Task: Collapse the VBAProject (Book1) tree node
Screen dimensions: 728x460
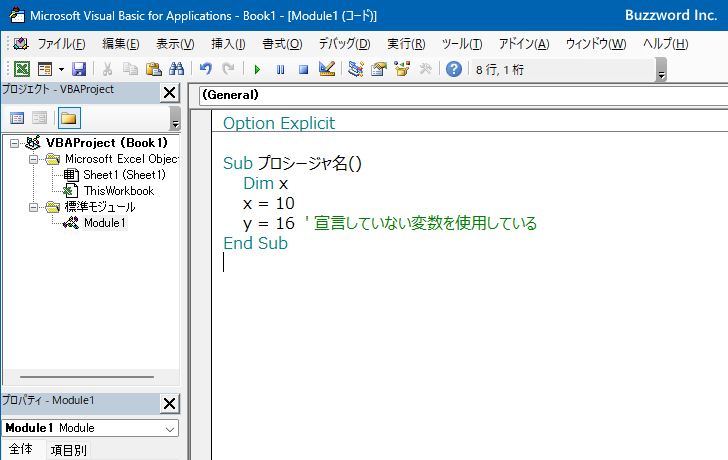Action: (x=14, y=143)
